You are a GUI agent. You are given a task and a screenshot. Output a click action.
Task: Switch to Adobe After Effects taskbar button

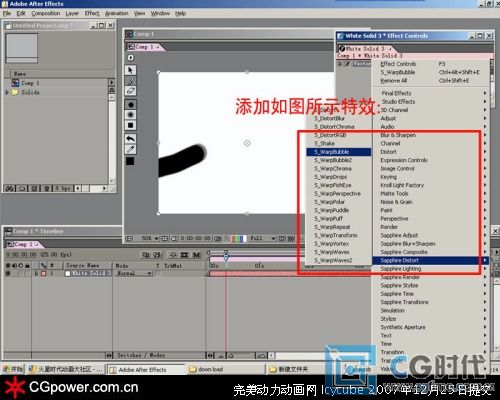145,370
